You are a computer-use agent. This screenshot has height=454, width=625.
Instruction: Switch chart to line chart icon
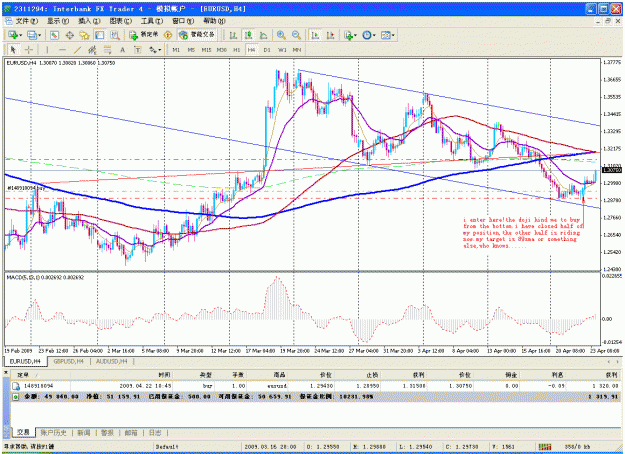point(263,35)
